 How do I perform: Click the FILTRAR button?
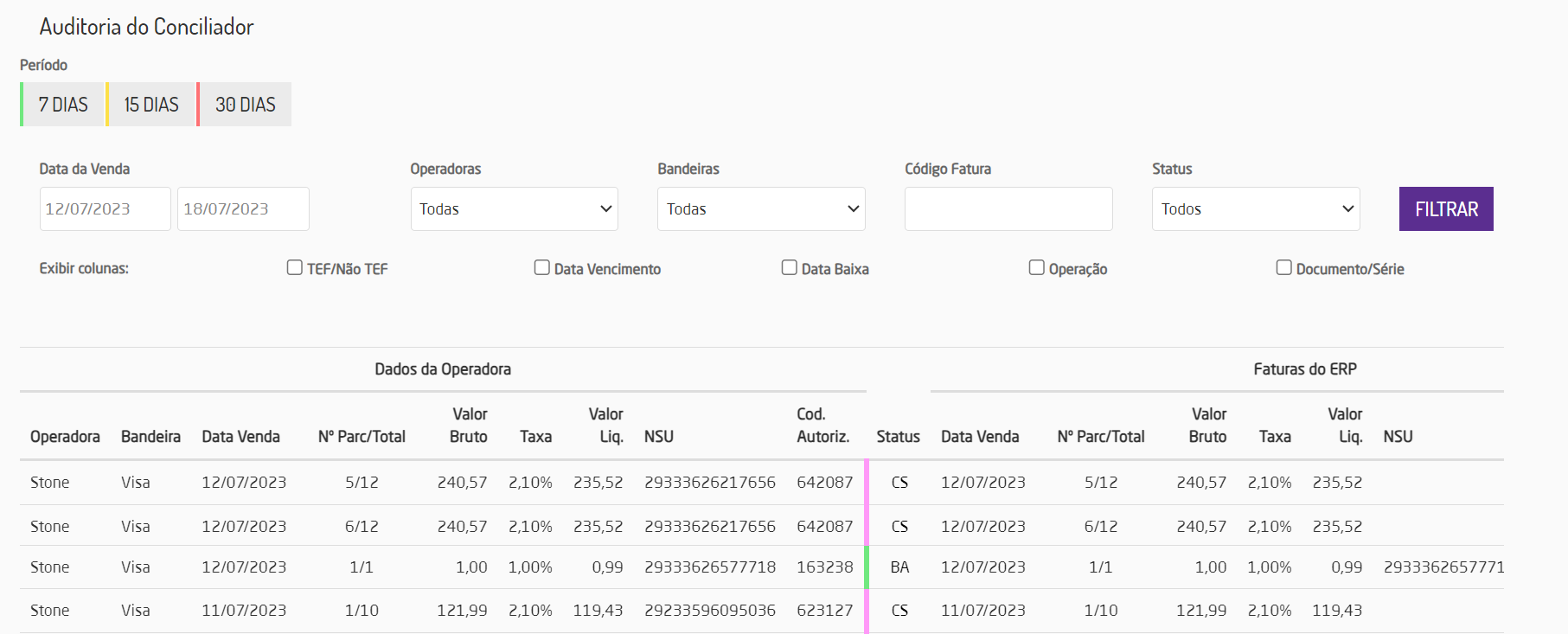(x=1445, y=209)
